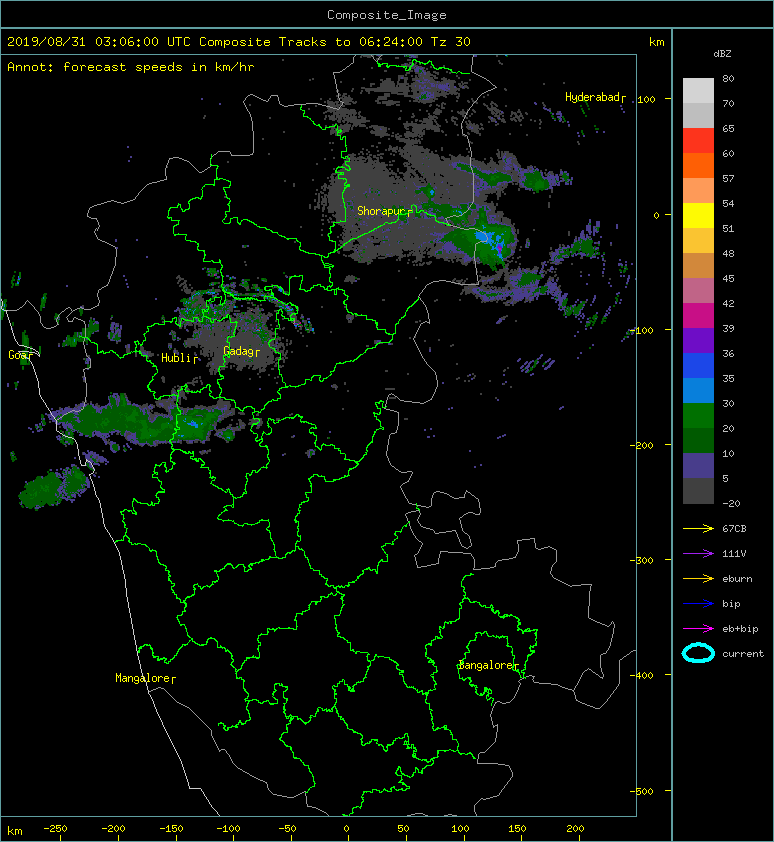Click the Gadag city label
Screen dimensions: 774x842
click(237, 351)
